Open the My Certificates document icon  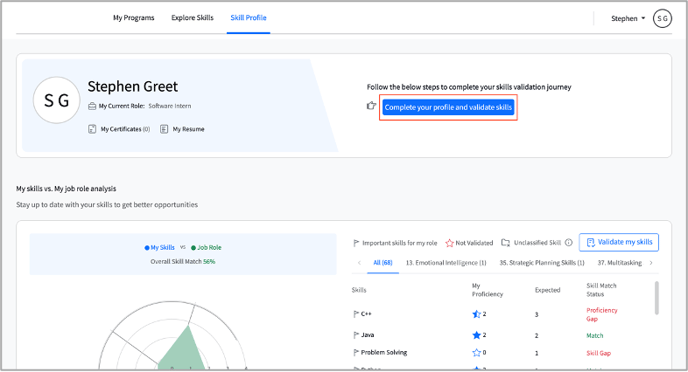(92, 129)
